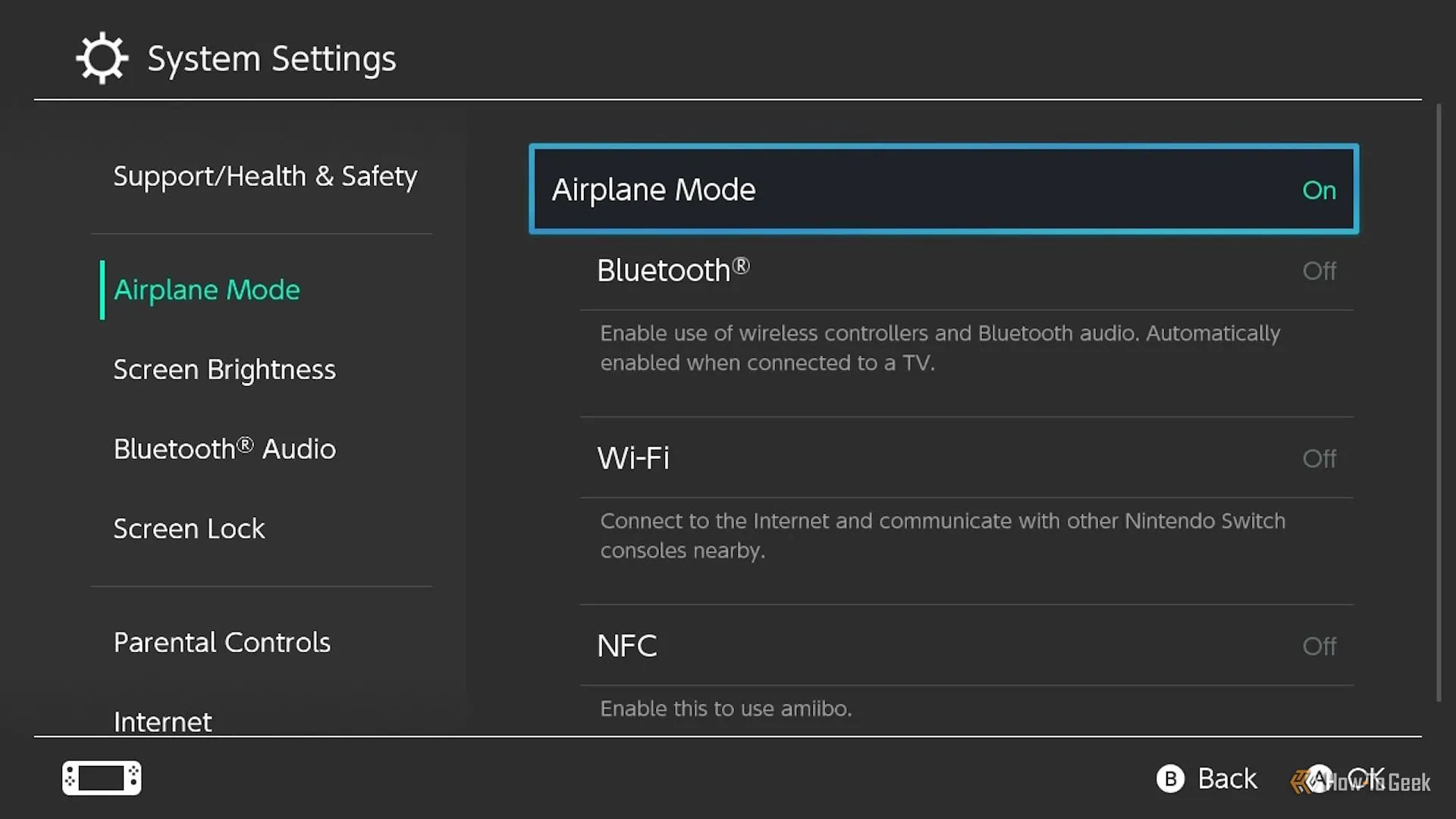Click the A button icon near OK

1319,779
